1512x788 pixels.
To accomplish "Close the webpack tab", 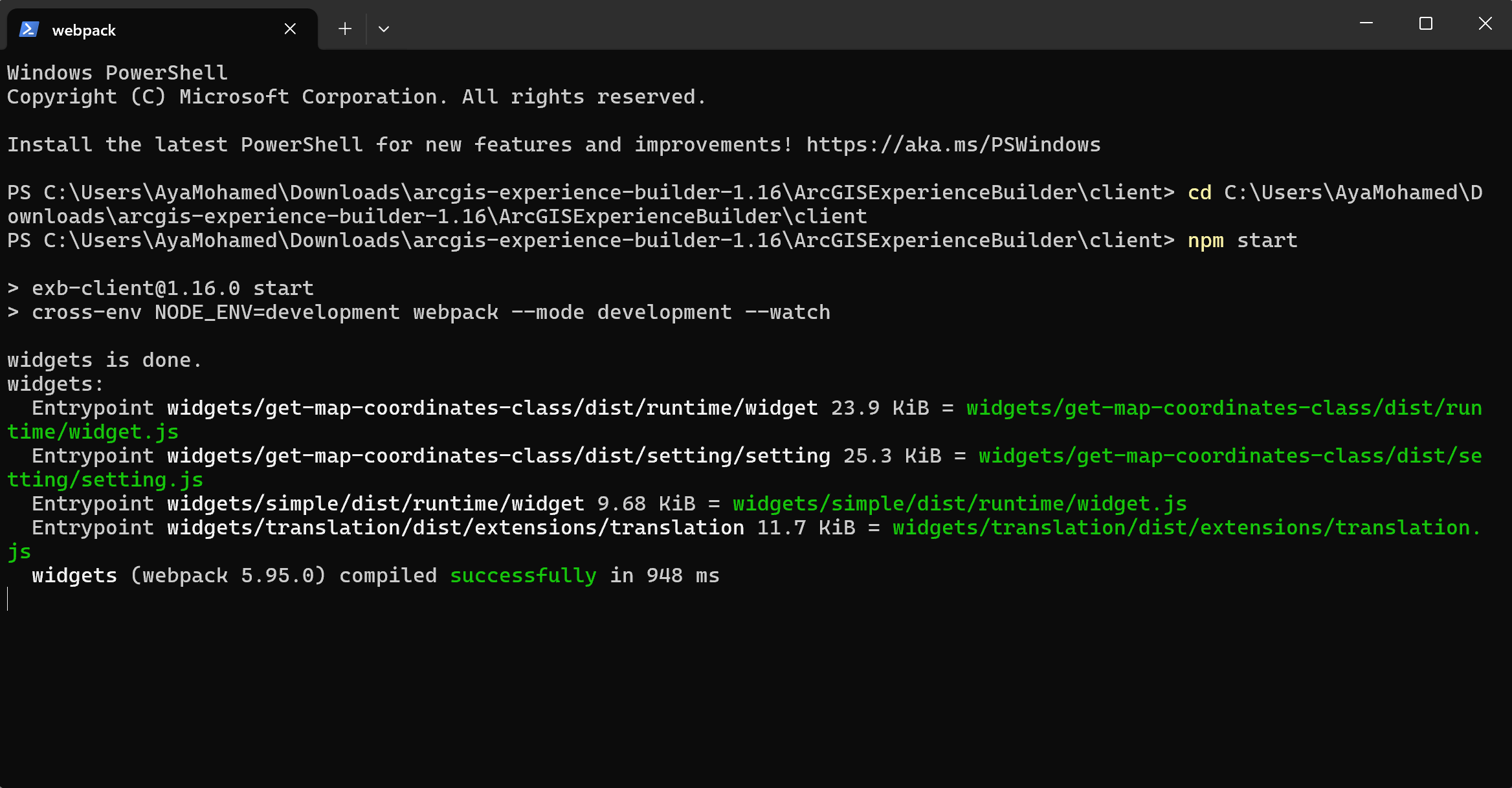I will 290,29.
